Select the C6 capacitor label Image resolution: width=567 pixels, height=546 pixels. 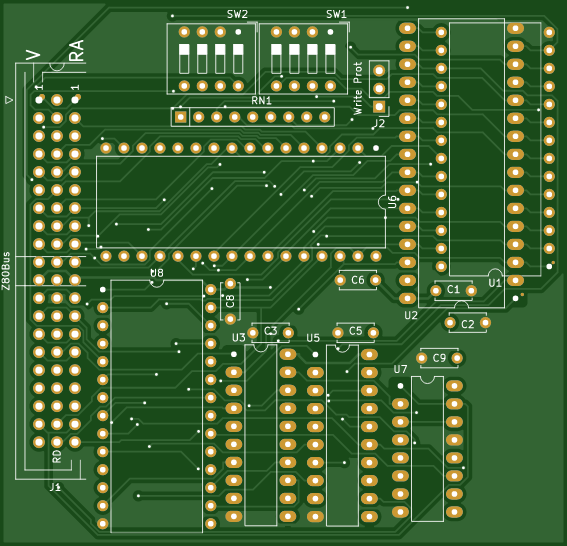pos(358,280)
